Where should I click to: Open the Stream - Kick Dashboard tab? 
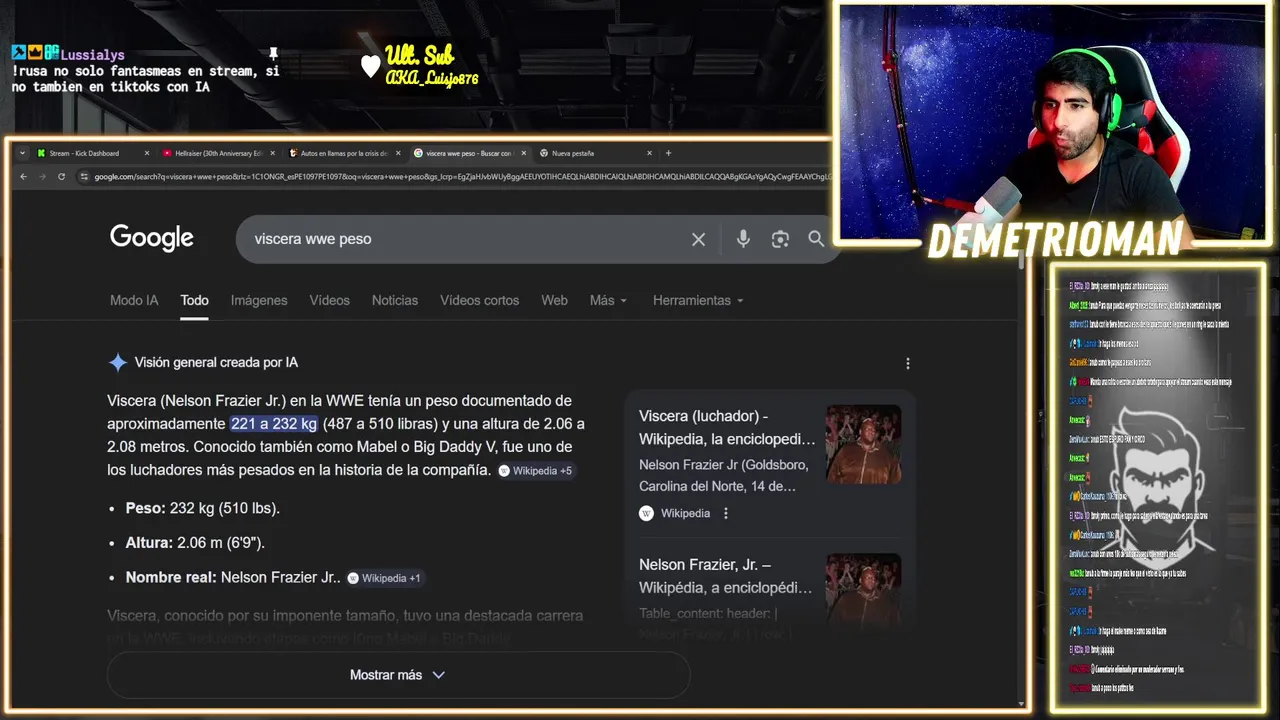(x=85, y=153)
